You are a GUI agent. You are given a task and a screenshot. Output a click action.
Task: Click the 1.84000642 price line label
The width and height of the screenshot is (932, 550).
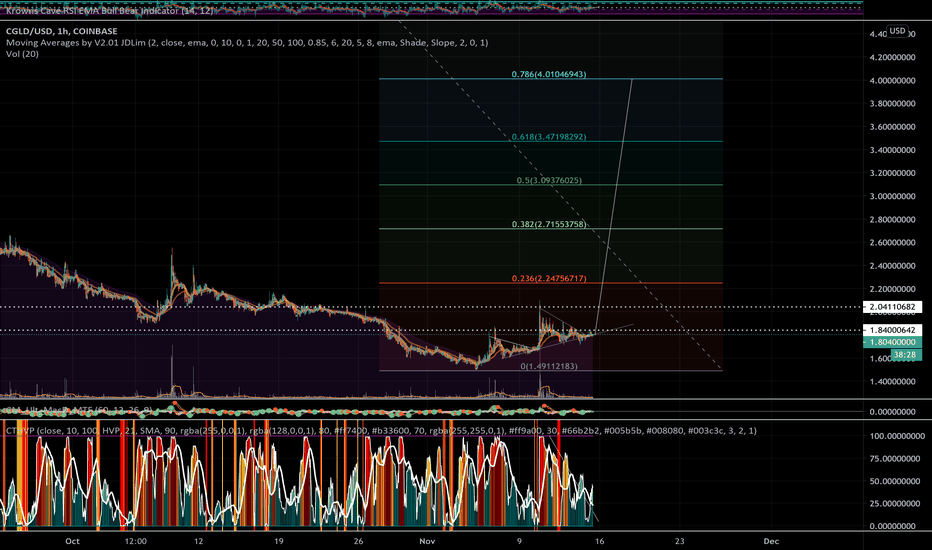pos(893,330)
